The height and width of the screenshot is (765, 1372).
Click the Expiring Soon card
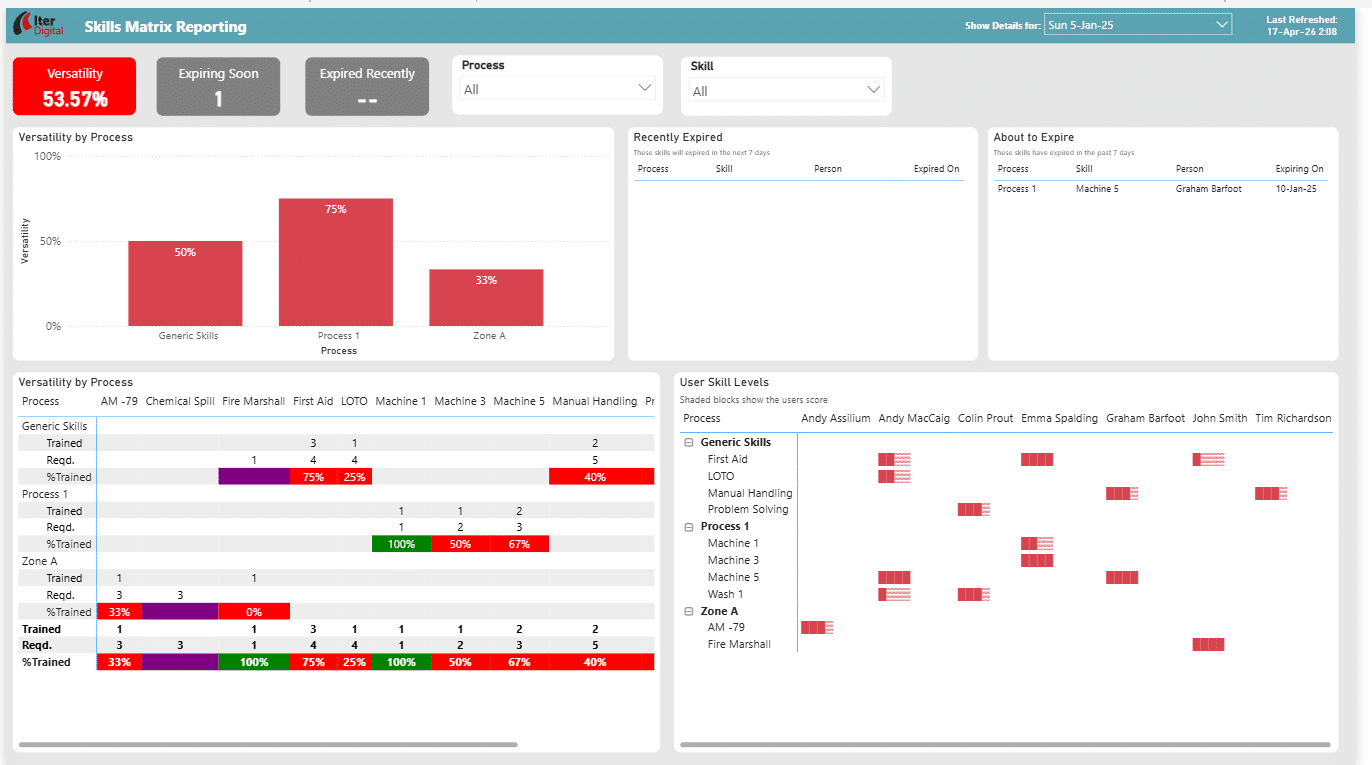tap(218, 87)
